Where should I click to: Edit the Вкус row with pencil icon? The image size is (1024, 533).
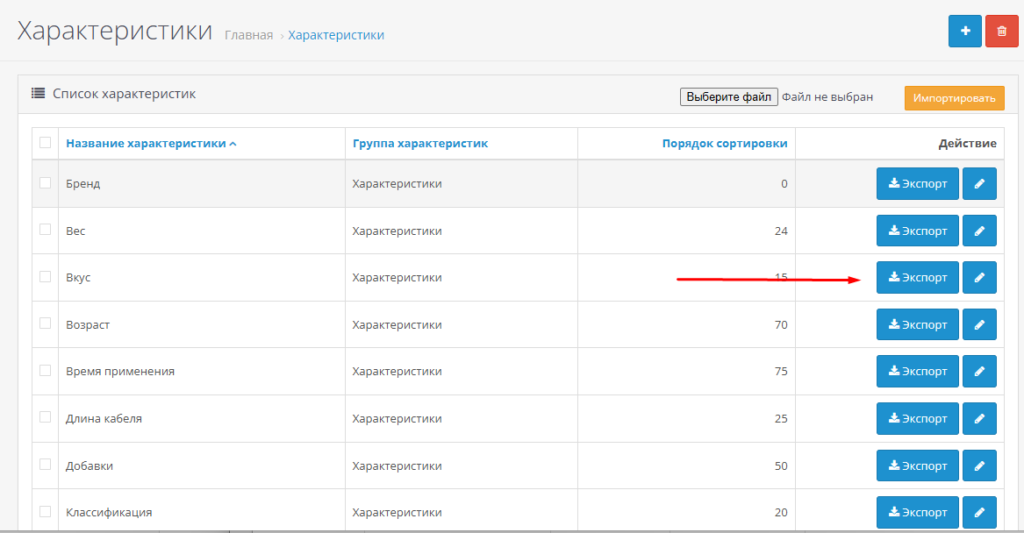coord(979,278)
